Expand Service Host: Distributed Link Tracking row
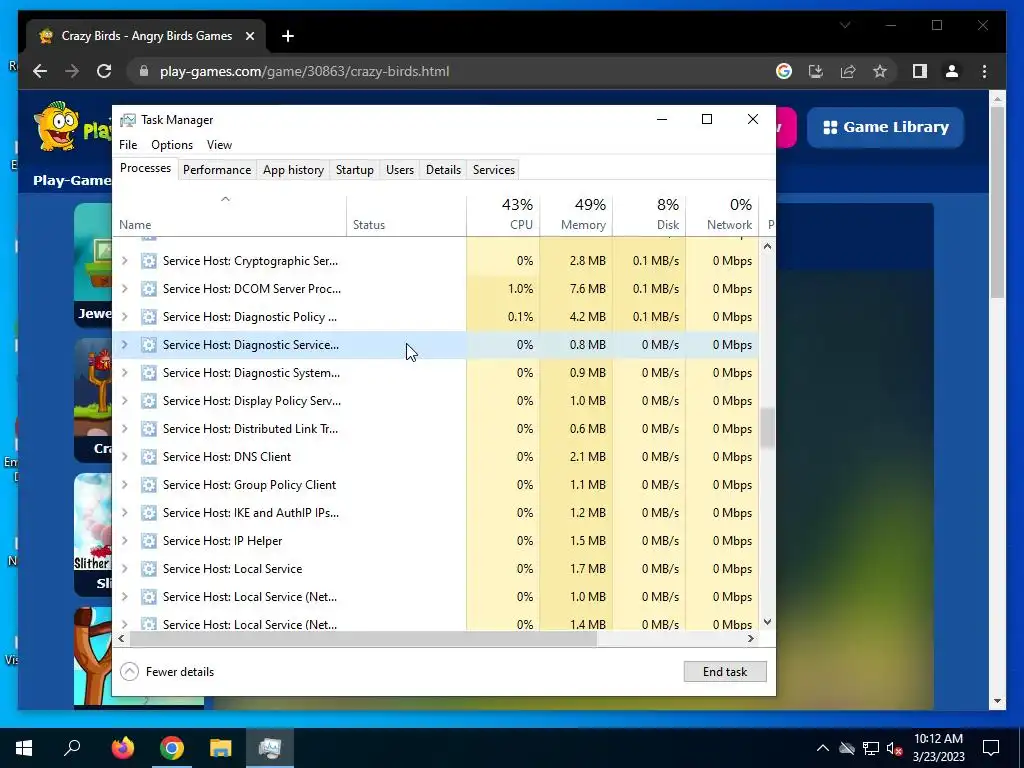1024x768 pixels. tap(125, 428)
